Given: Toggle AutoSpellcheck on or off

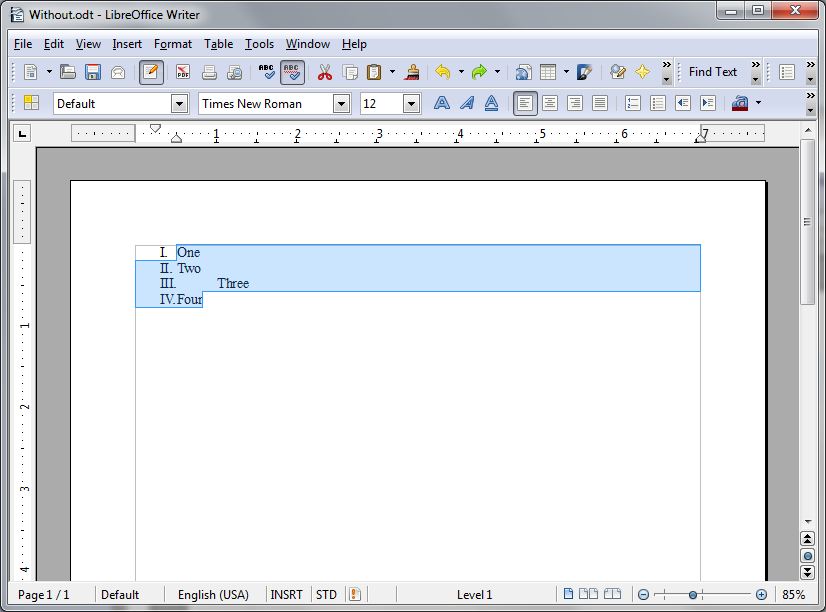Looking at the screenshot, I should click(292, 72).
